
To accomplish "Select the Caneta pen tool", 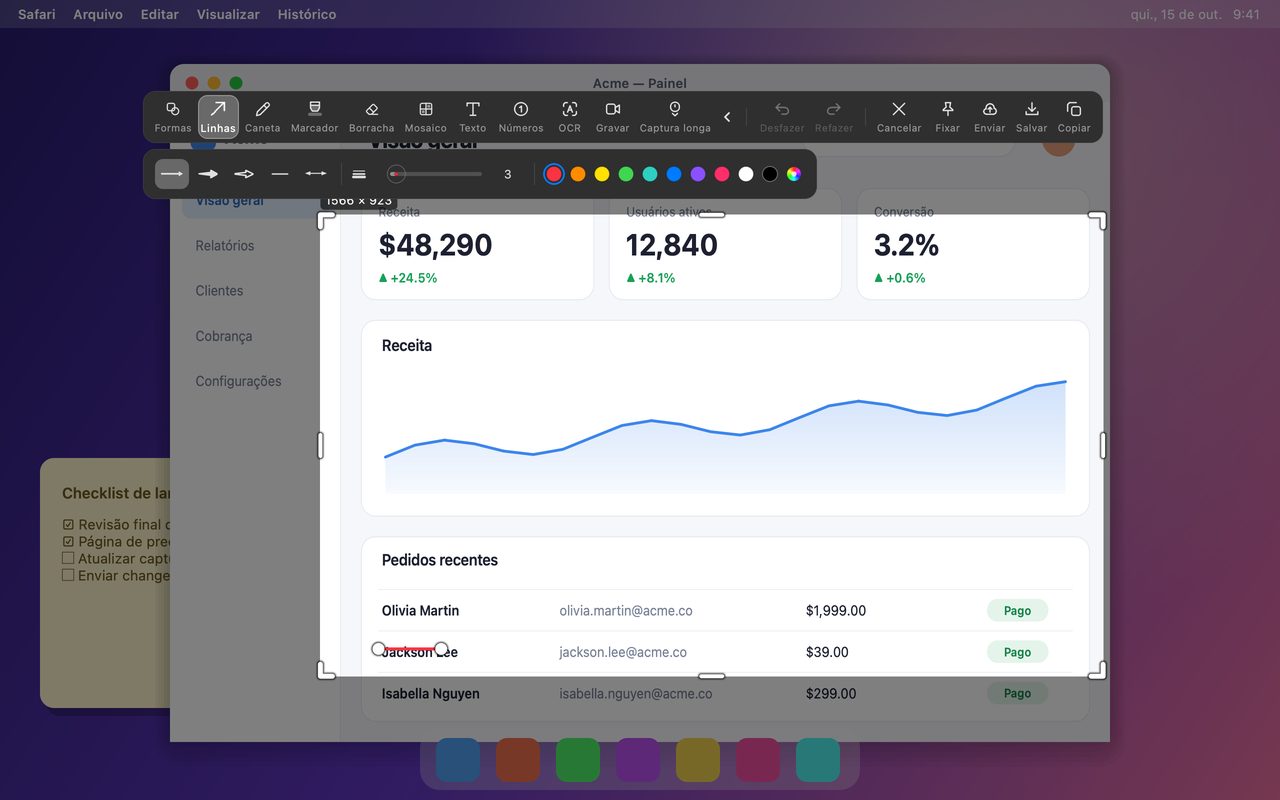I will click(x=262, y=117).
